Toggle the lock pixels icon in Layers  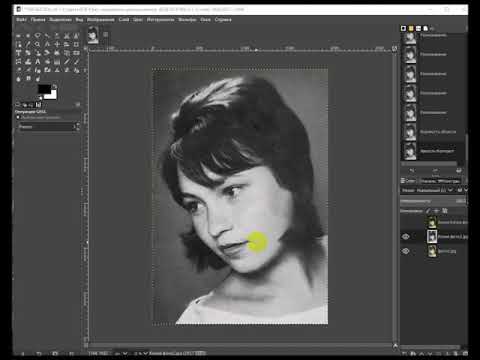428,211
